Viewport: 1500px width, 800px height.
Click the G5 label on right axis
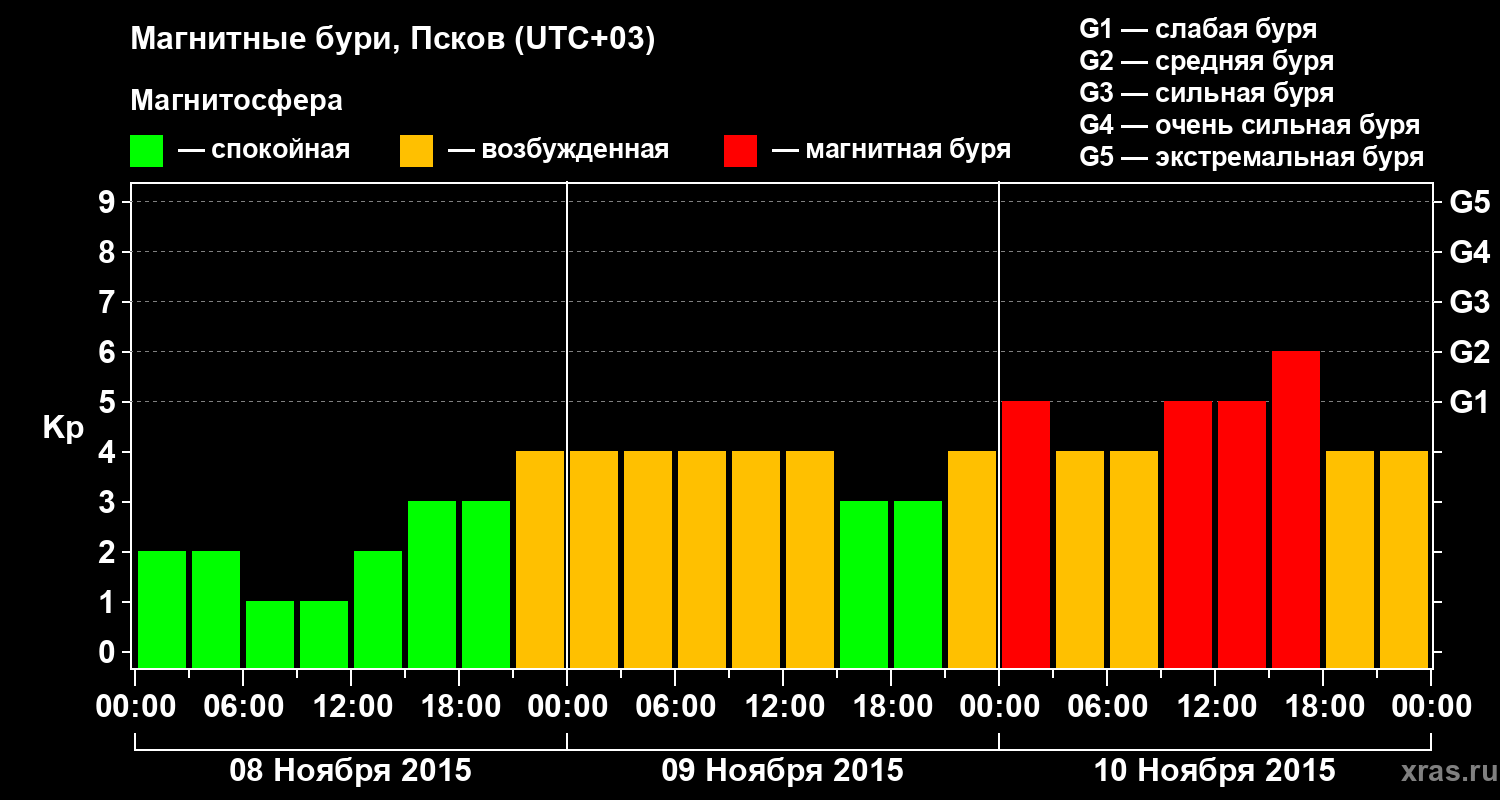(1469, 202)
